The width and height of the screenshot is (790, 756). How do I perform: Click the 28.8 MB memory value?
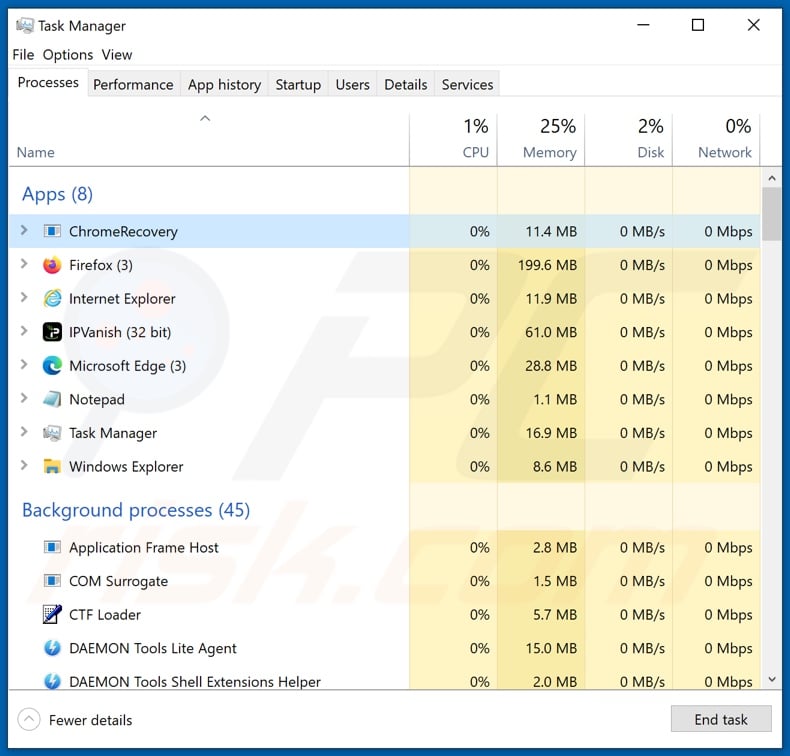551,366
